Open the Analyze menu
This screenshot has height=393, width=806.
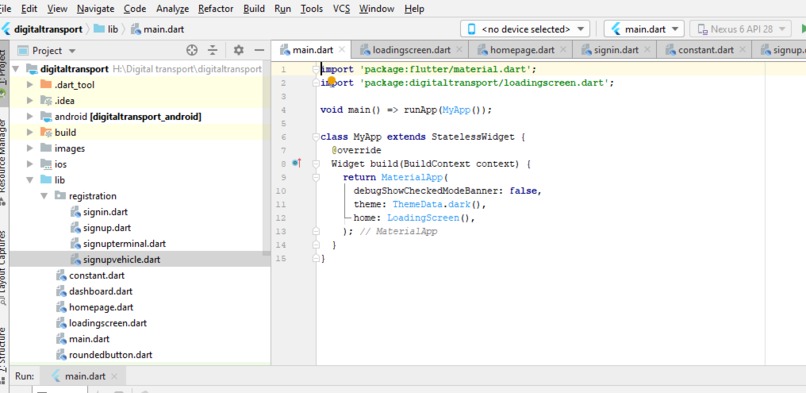pos(172,9)
